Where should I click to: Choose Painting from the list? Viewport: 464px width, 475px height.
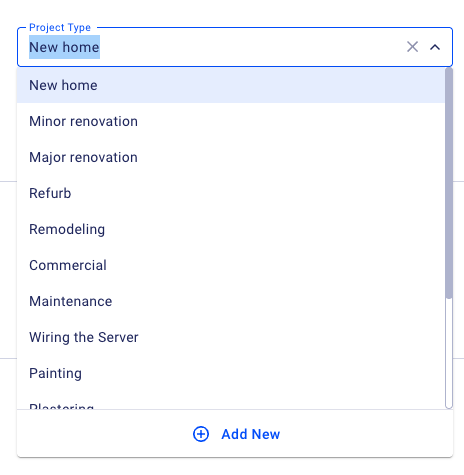pos(231,373)
